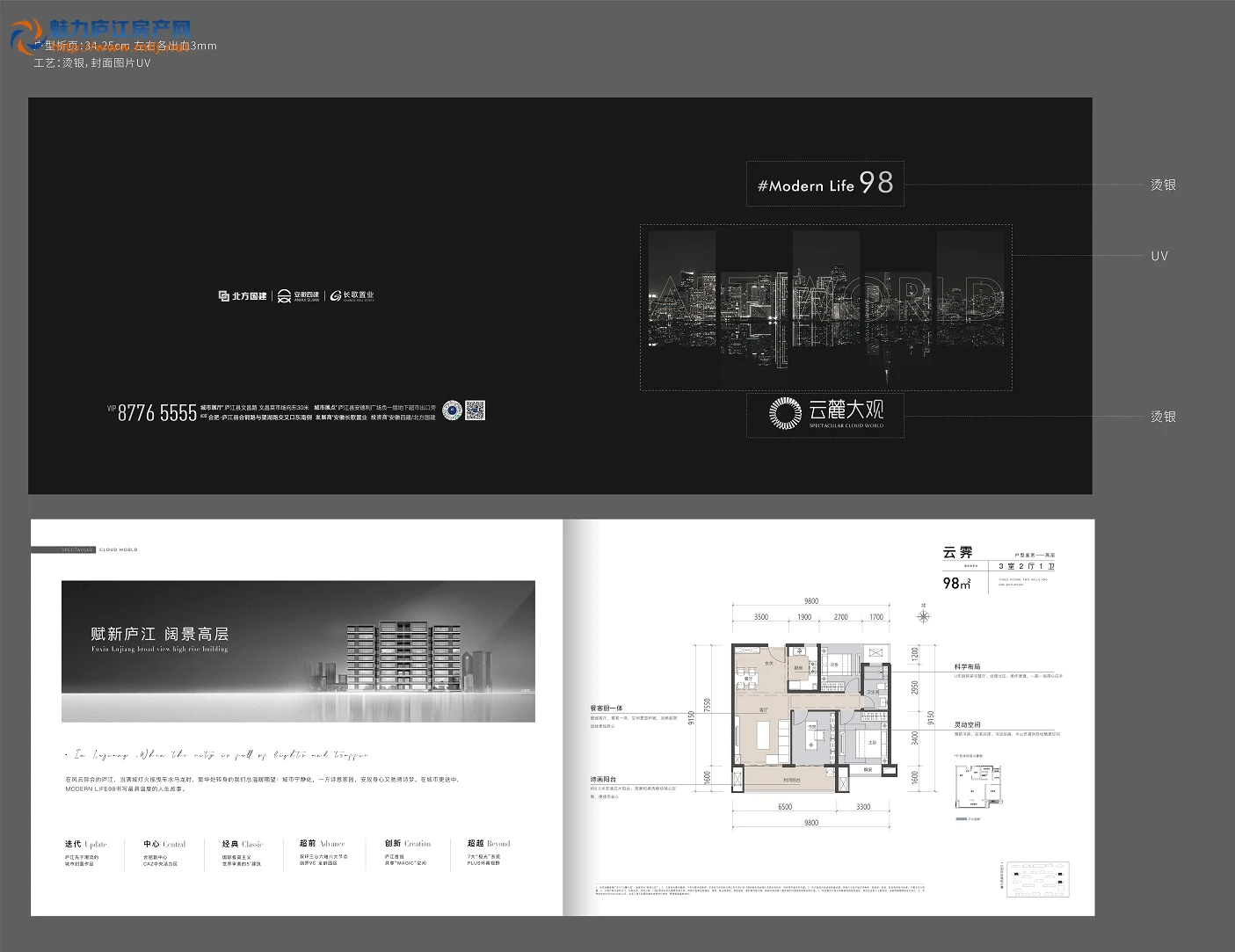Screen dimensions: 1235x952
Task: Click the 云霁 floor plan title
Action: coord(957,553)
